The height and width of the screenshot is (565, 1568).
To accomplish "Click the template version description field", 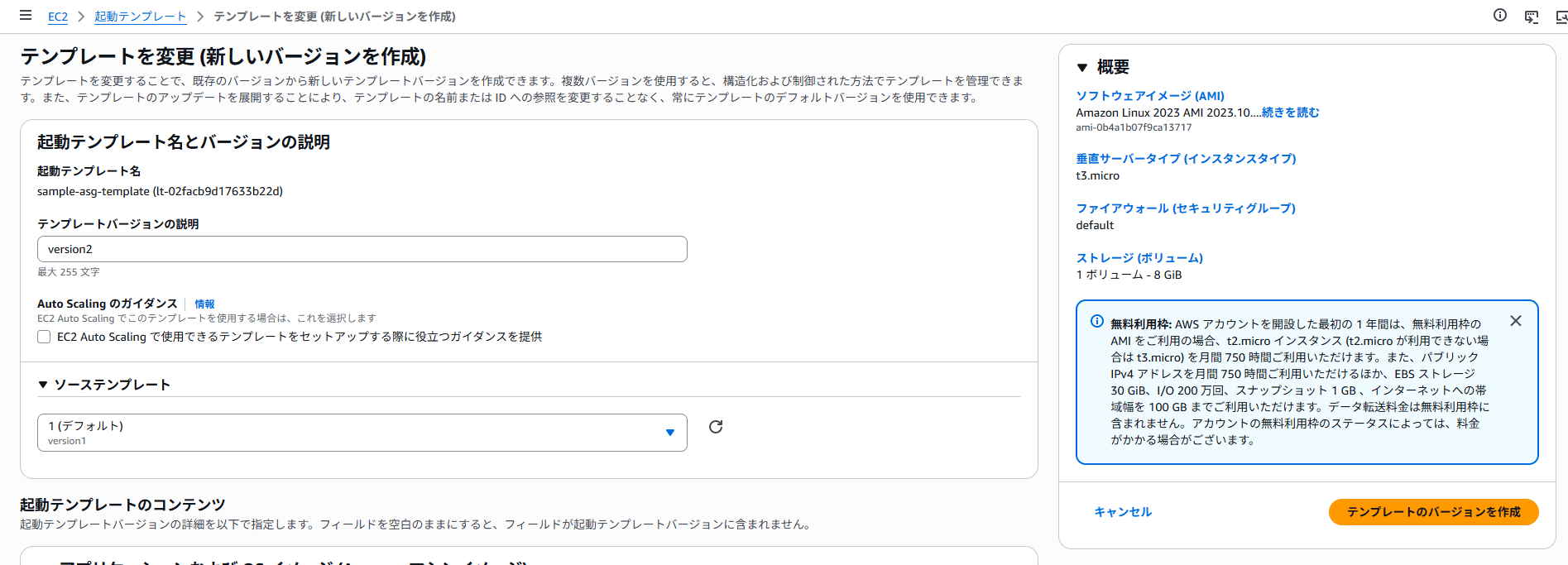I will [362, 249].
